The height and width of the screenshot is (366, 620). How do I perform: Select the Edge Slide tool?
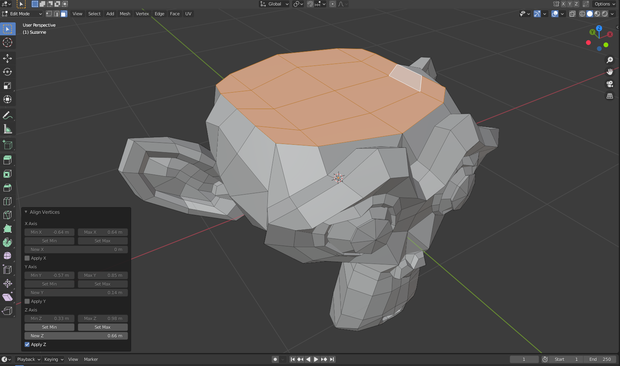click(x=8, y=270)
